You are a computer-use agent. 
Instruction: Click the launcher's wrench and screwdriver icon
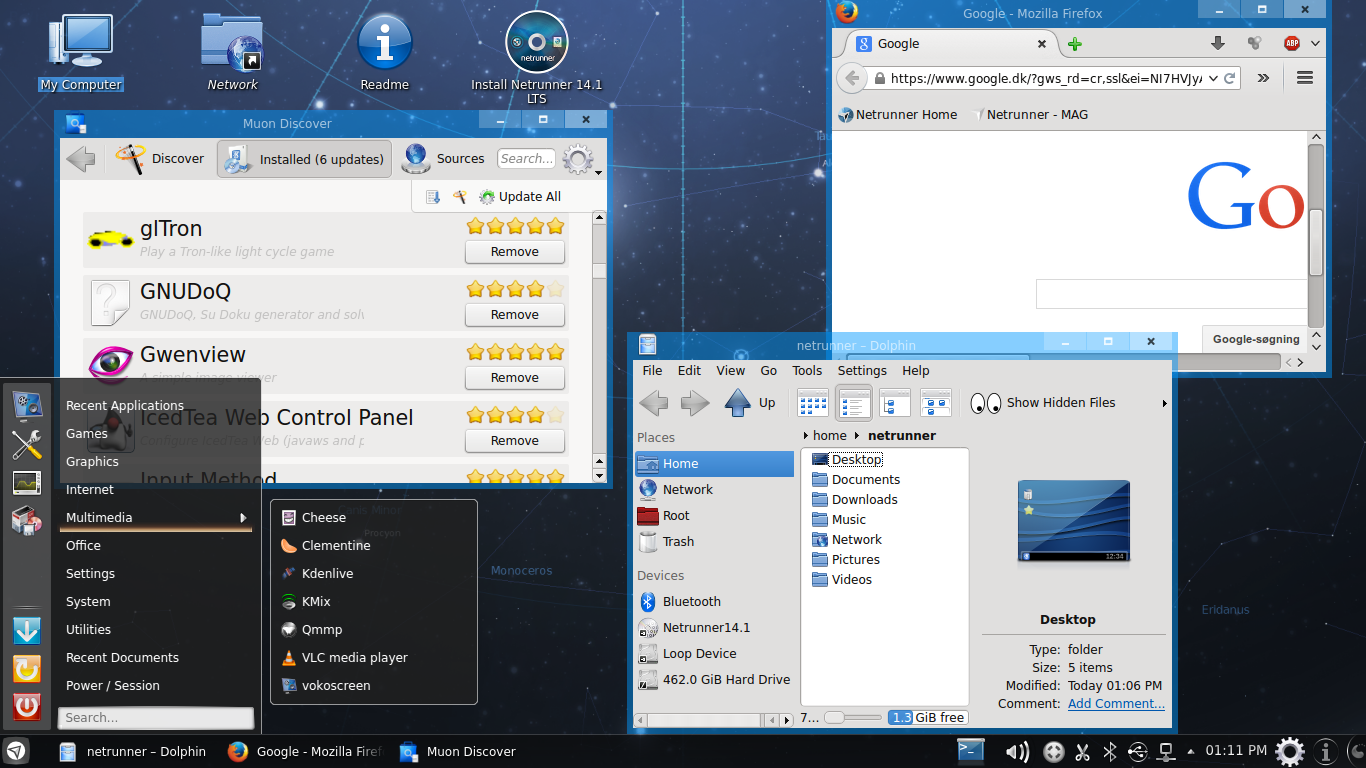point(27,445)
